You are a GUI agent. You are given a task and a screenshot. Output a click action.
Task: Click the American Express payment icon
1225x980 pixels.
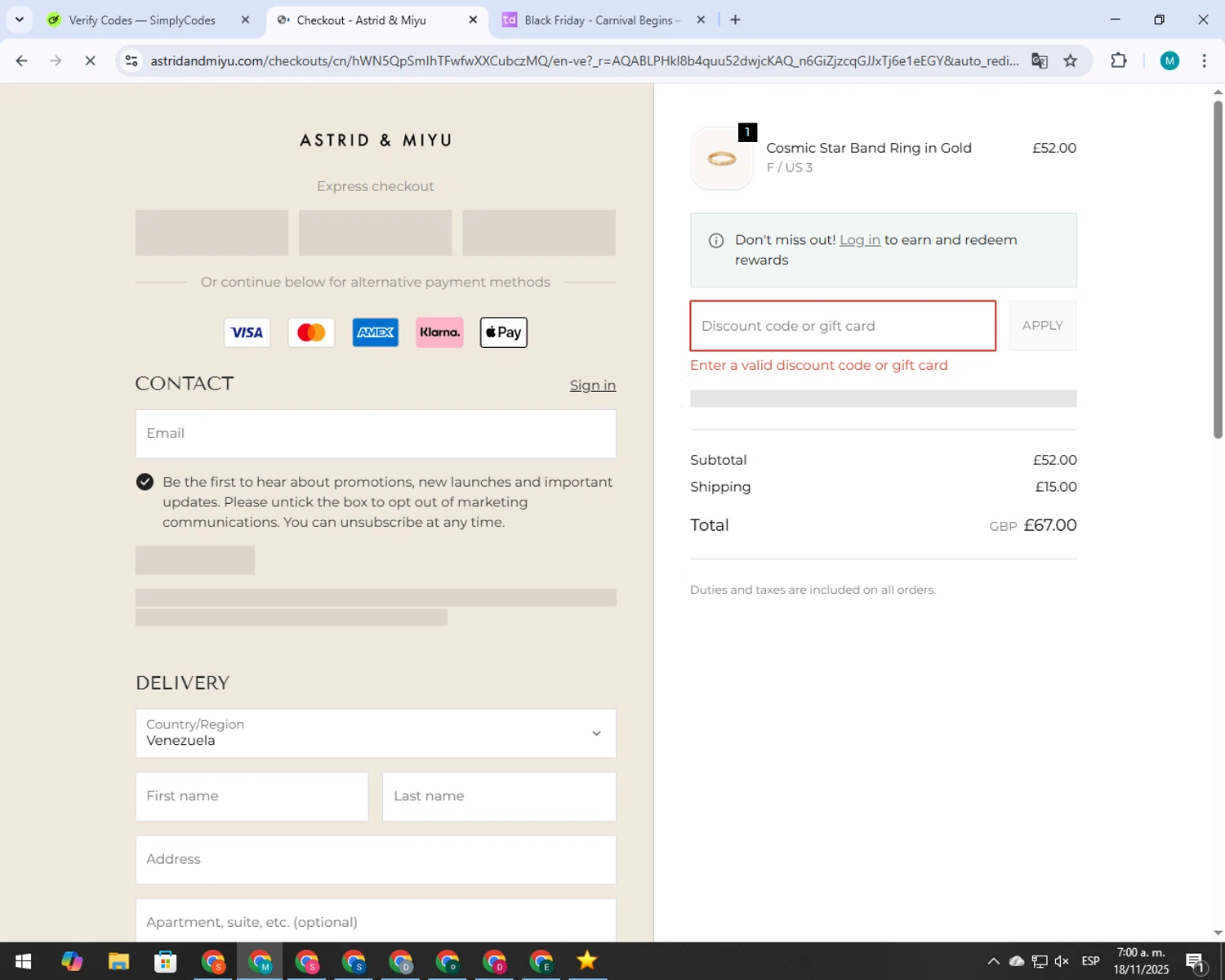(x=376, y=332)
